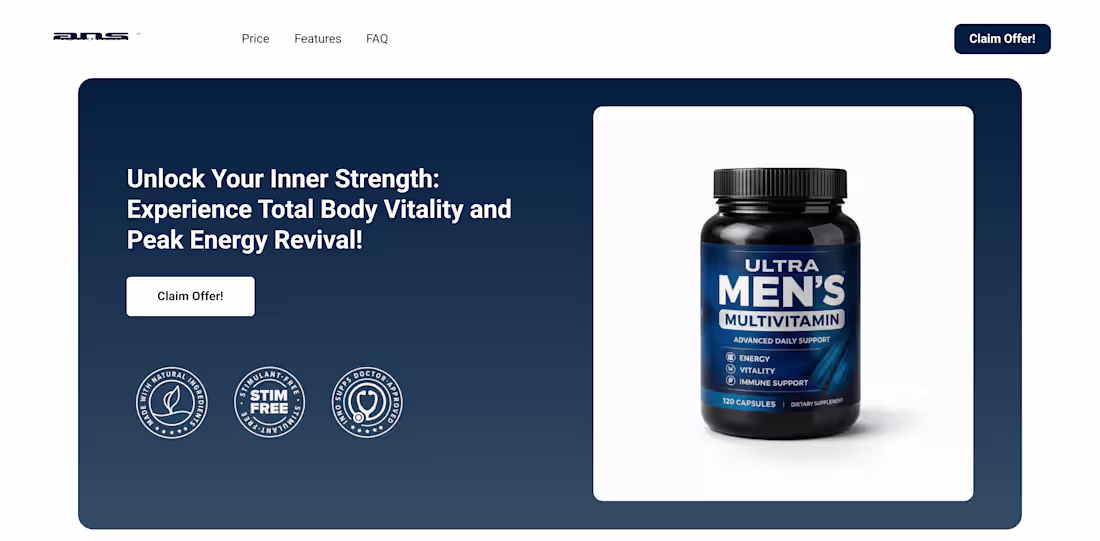The width and height of the screenshot is (1100, 541).
Task: Click the Vitality icon on bottle label
Action: (x=730, y=370)
